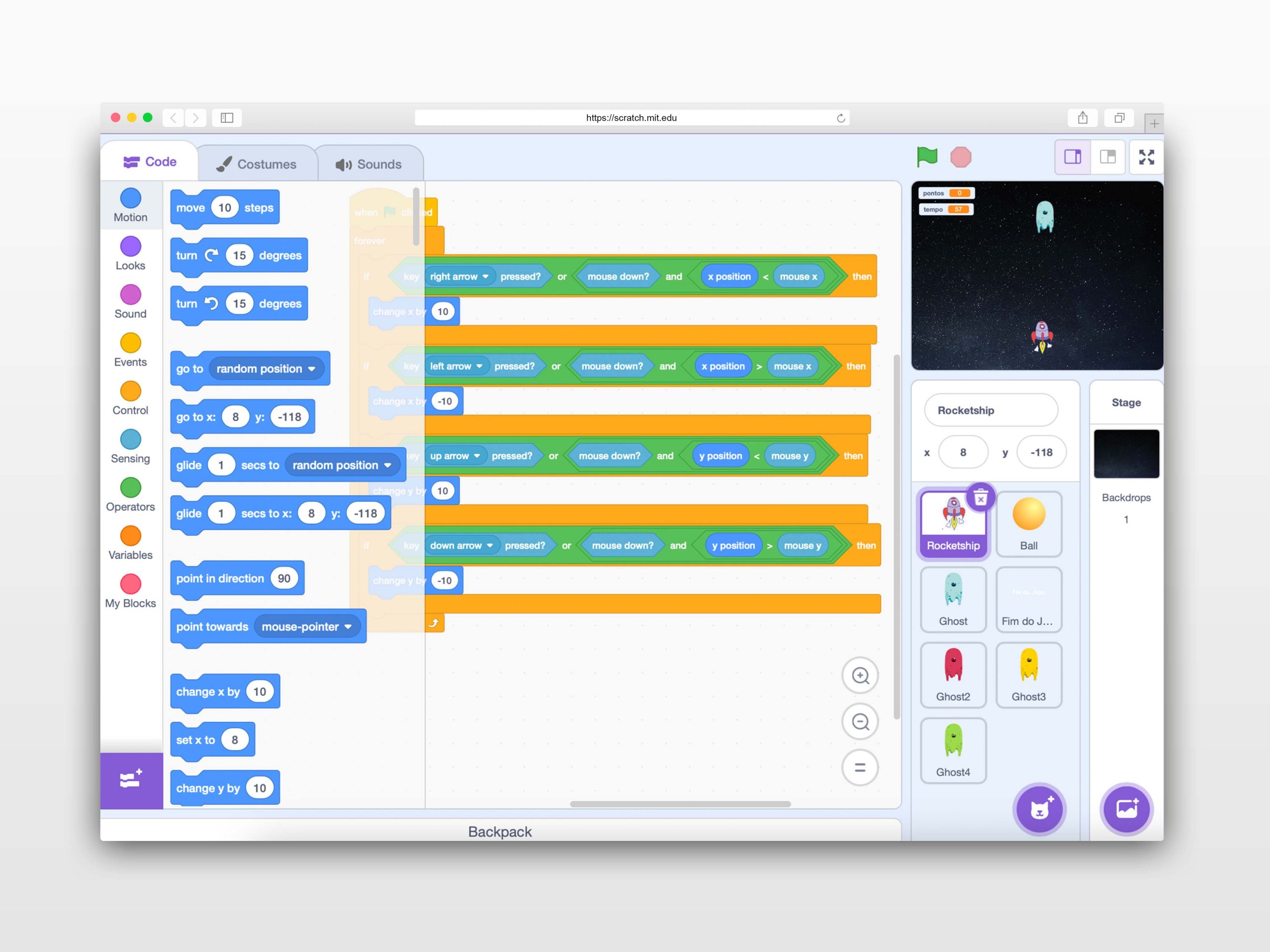Reset workspace zoom with equals icon
1270x952 pixels.
pos(860,767)
